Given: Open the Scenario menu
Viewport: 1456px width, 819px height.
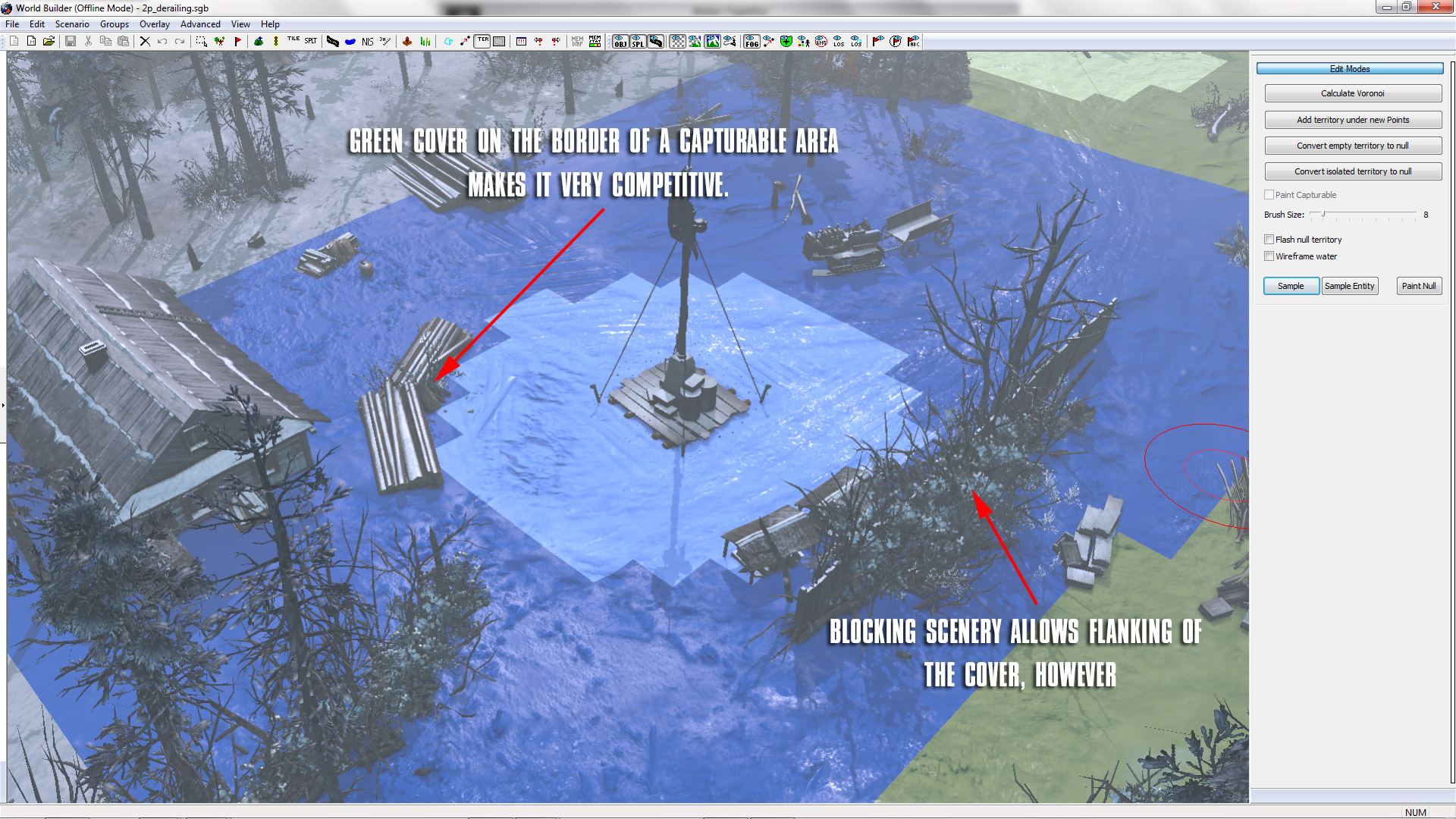Looking at the screenshot, I should [x=72, y=24].
